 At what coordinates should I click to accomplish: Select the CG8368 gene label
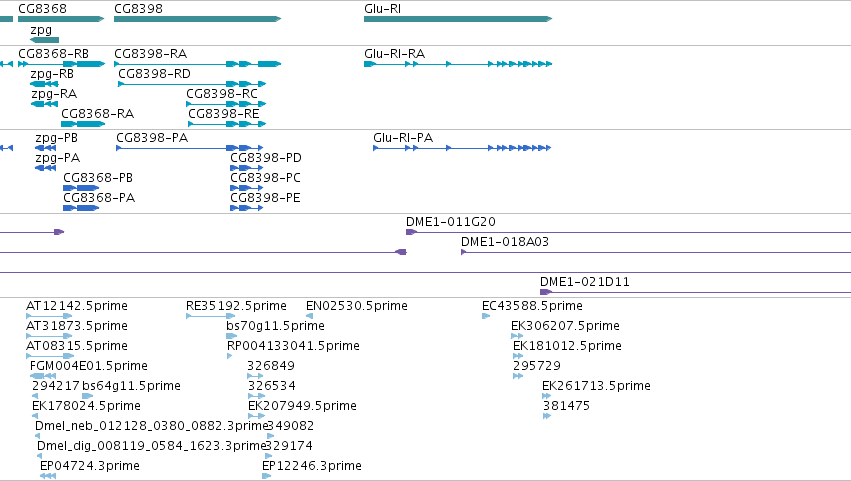point(42,9)
